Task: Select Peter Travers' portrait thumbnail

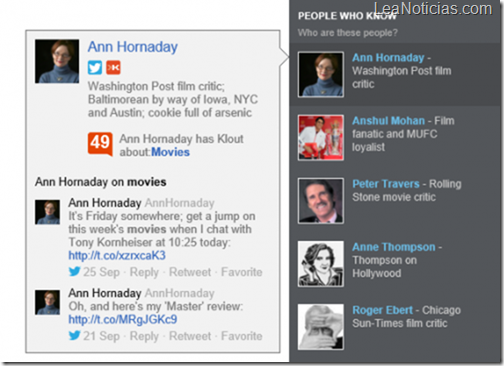Action: click(321, 201)
